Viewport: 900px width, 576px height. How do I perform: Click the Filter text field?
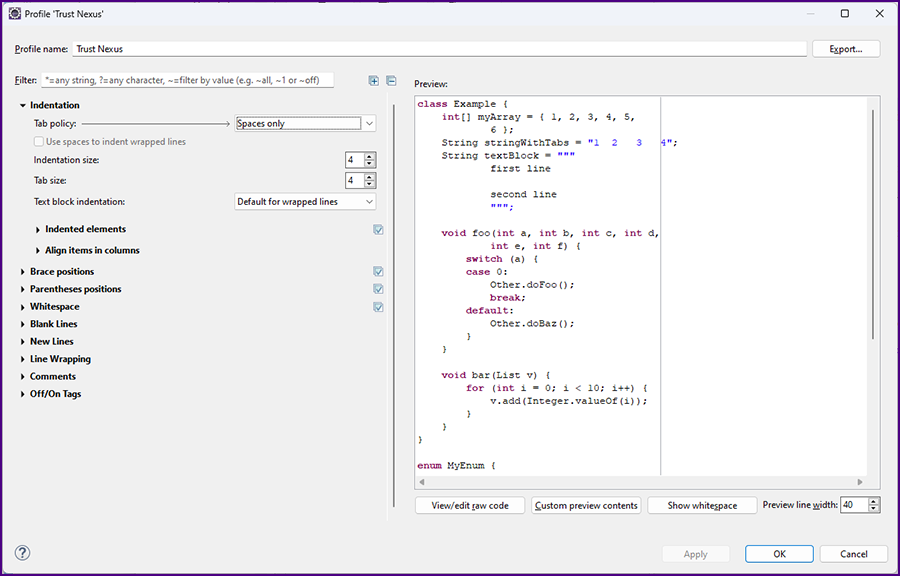pos(187,80)
